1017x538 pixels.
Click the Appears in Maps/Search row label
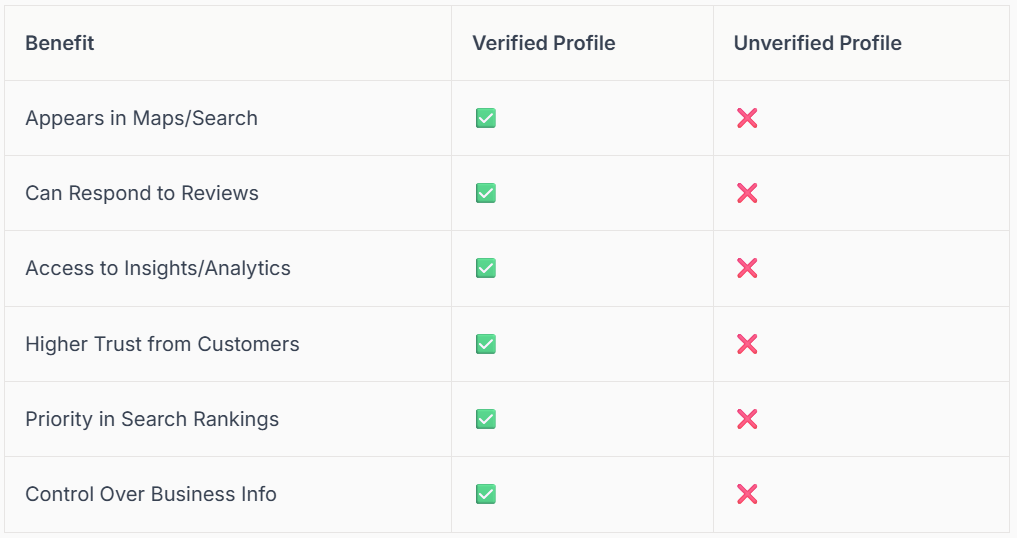[x=141, y=118]
